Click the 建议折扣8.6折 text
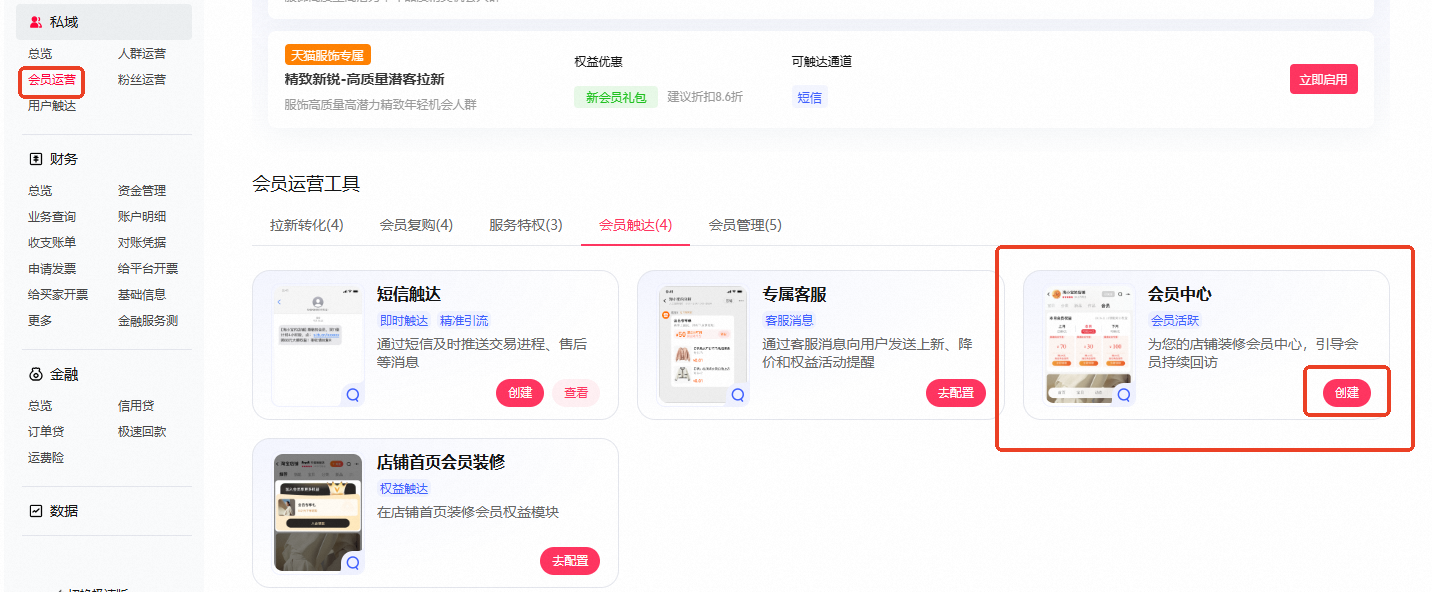Image resolution: width=1432 pixels, height=592 pixels. pyautogui.click(x=705, y=97)
